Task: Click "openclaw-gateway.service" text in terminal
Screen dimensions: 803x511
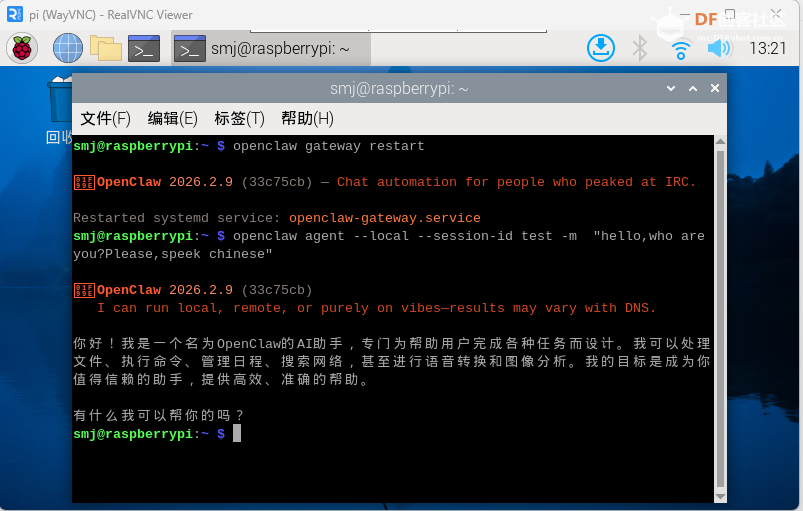Action: coord(385,218)
